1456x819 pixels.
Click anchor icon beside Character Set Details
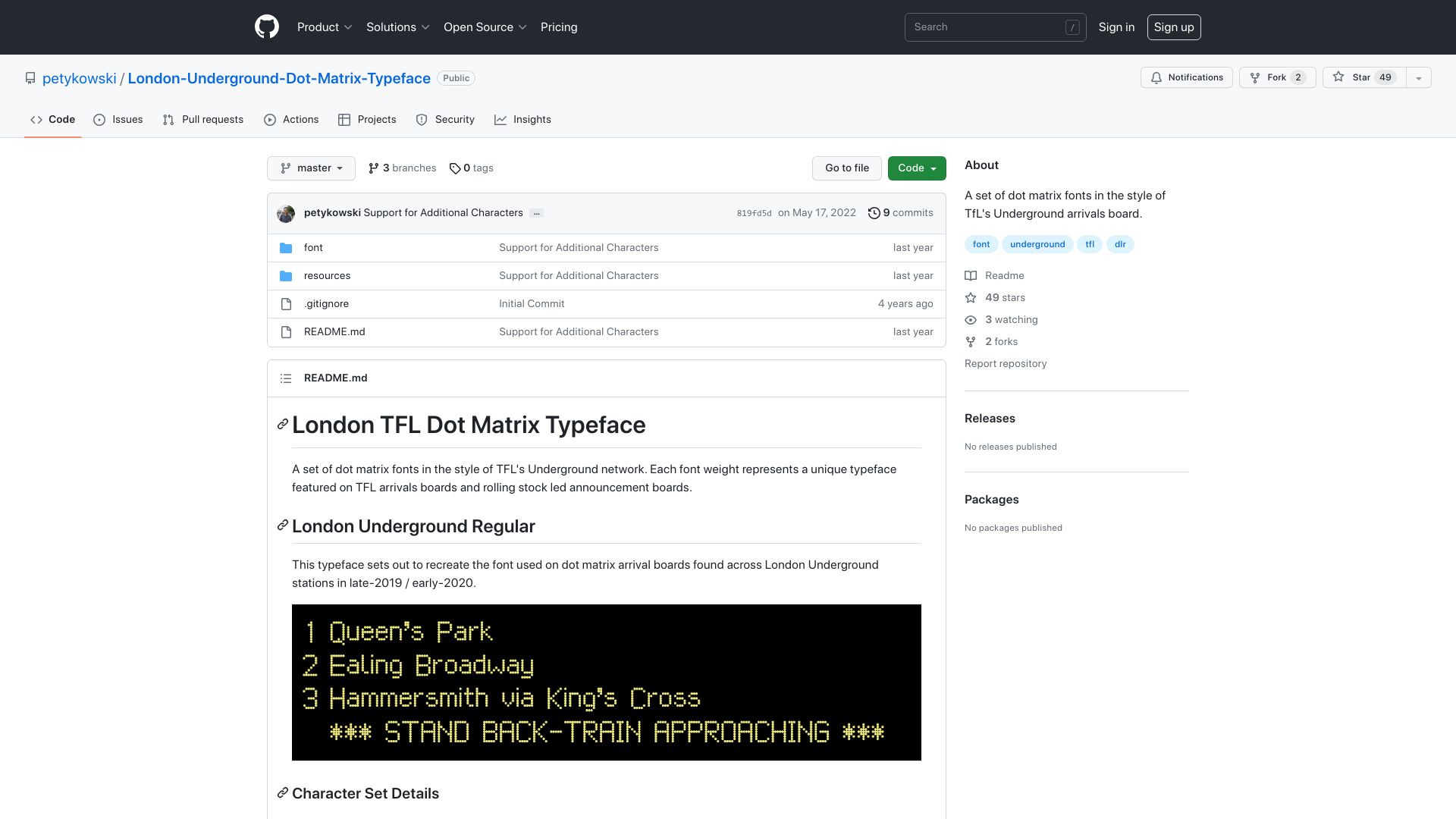pos(283,792)
